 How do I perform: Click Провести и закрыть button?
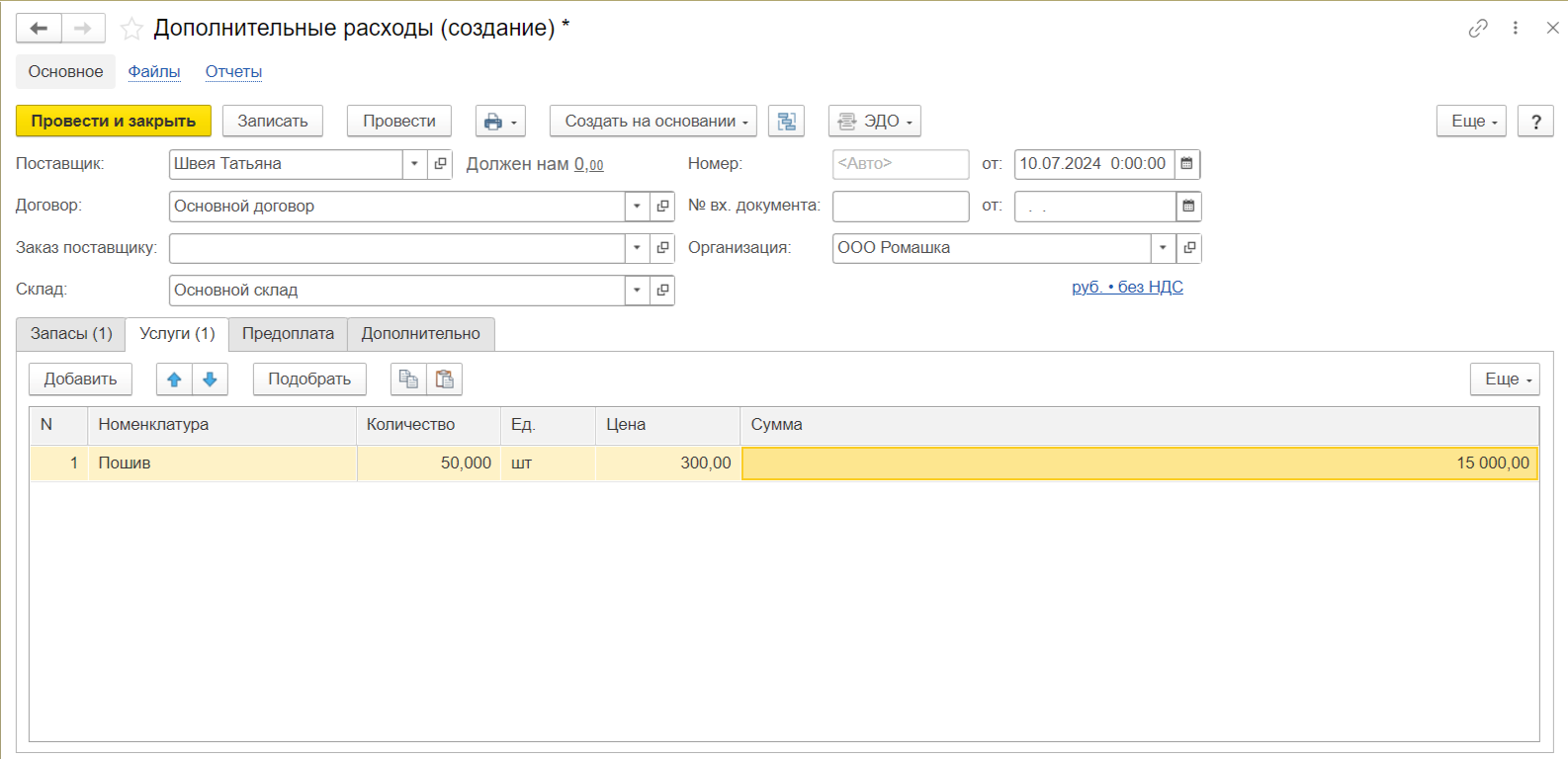point(114,121)
